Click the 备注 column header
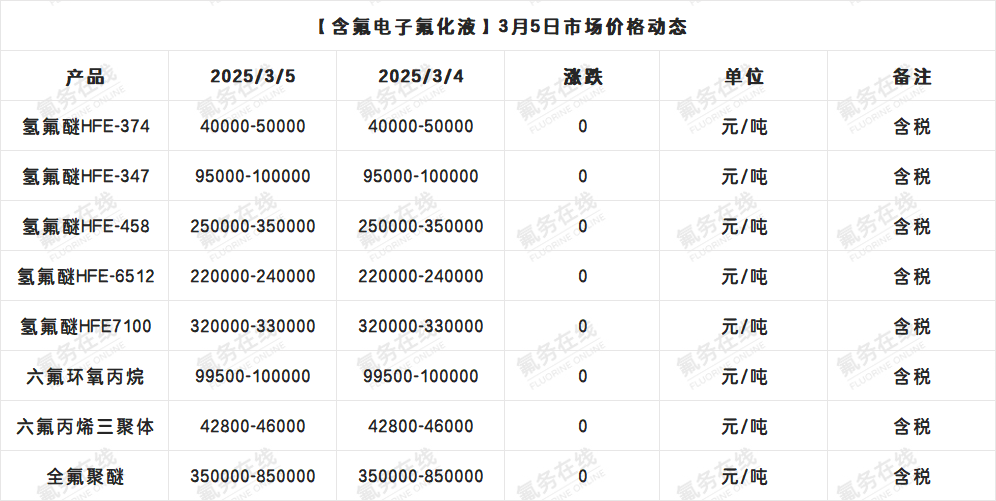Screen dimensions: 996x501 click(x=912, y=77)
